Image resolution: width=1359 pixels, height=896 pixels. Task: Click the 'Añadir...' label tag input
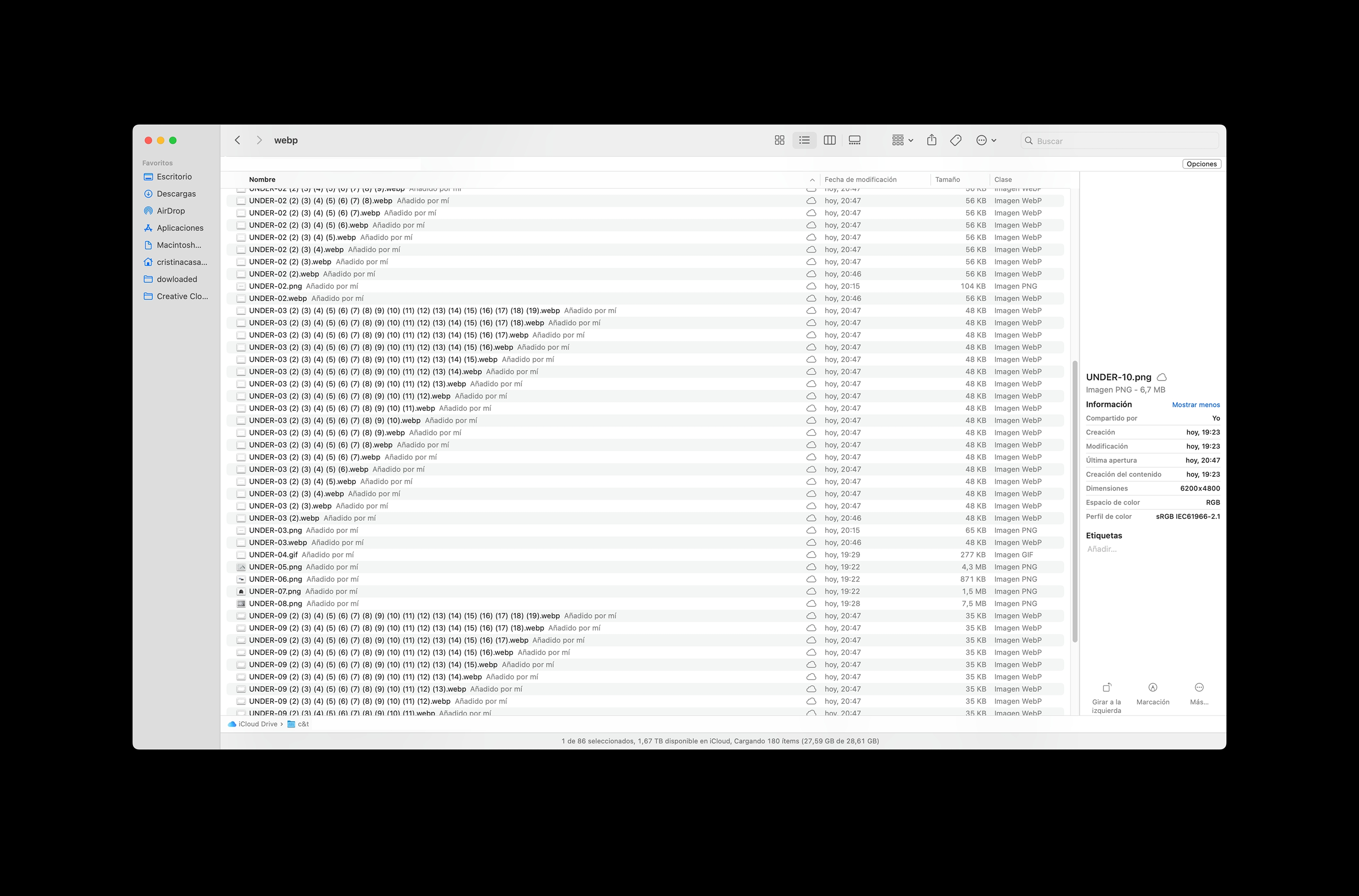(1102, 549)
